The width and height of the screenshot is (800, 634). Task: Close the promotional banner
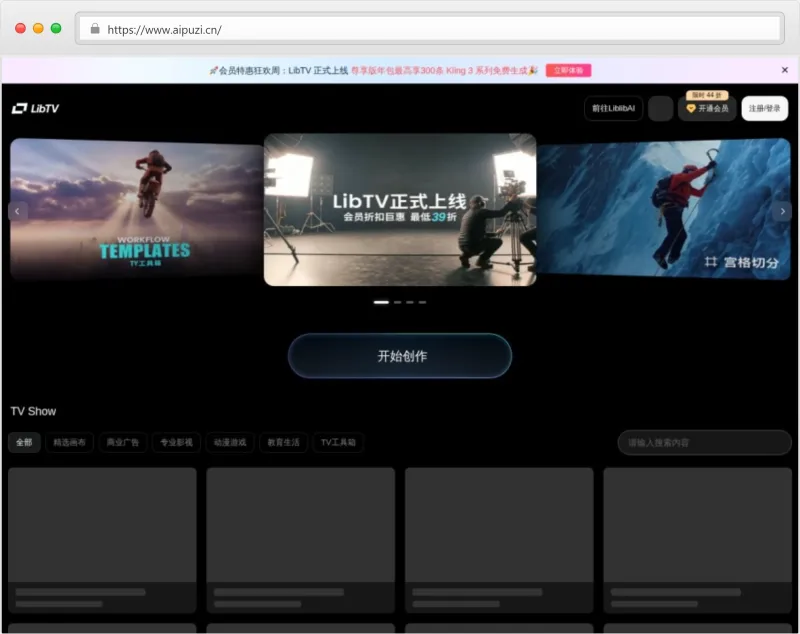pos(785,70)
